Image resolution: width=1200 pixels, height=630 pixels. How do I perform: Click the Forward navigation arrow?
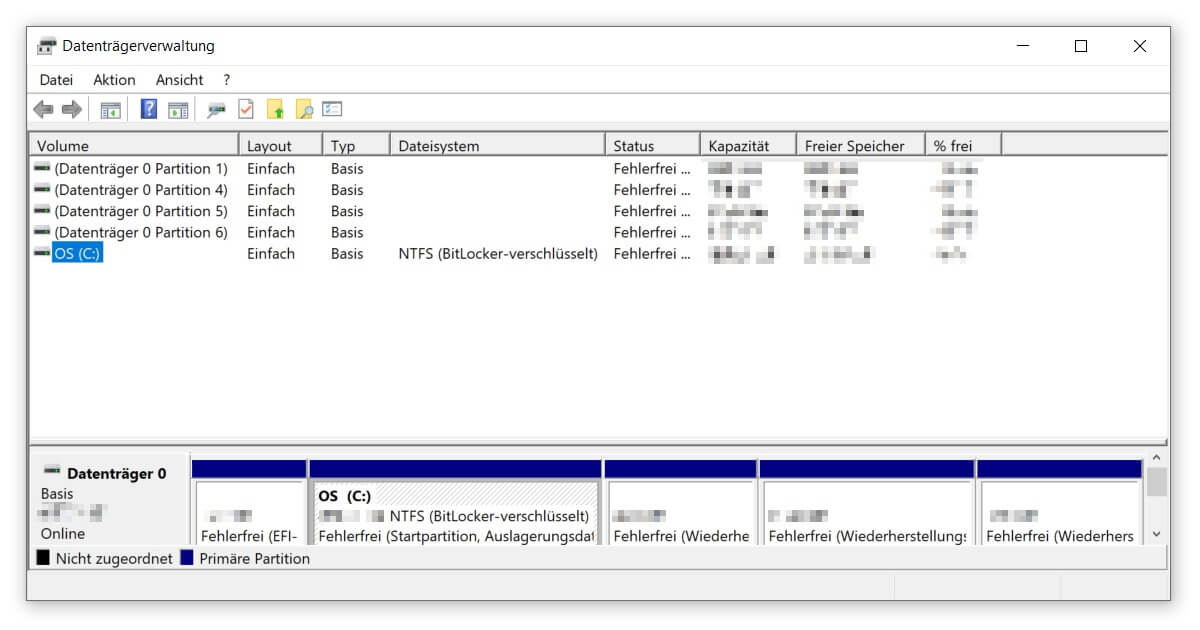point(71,109)
